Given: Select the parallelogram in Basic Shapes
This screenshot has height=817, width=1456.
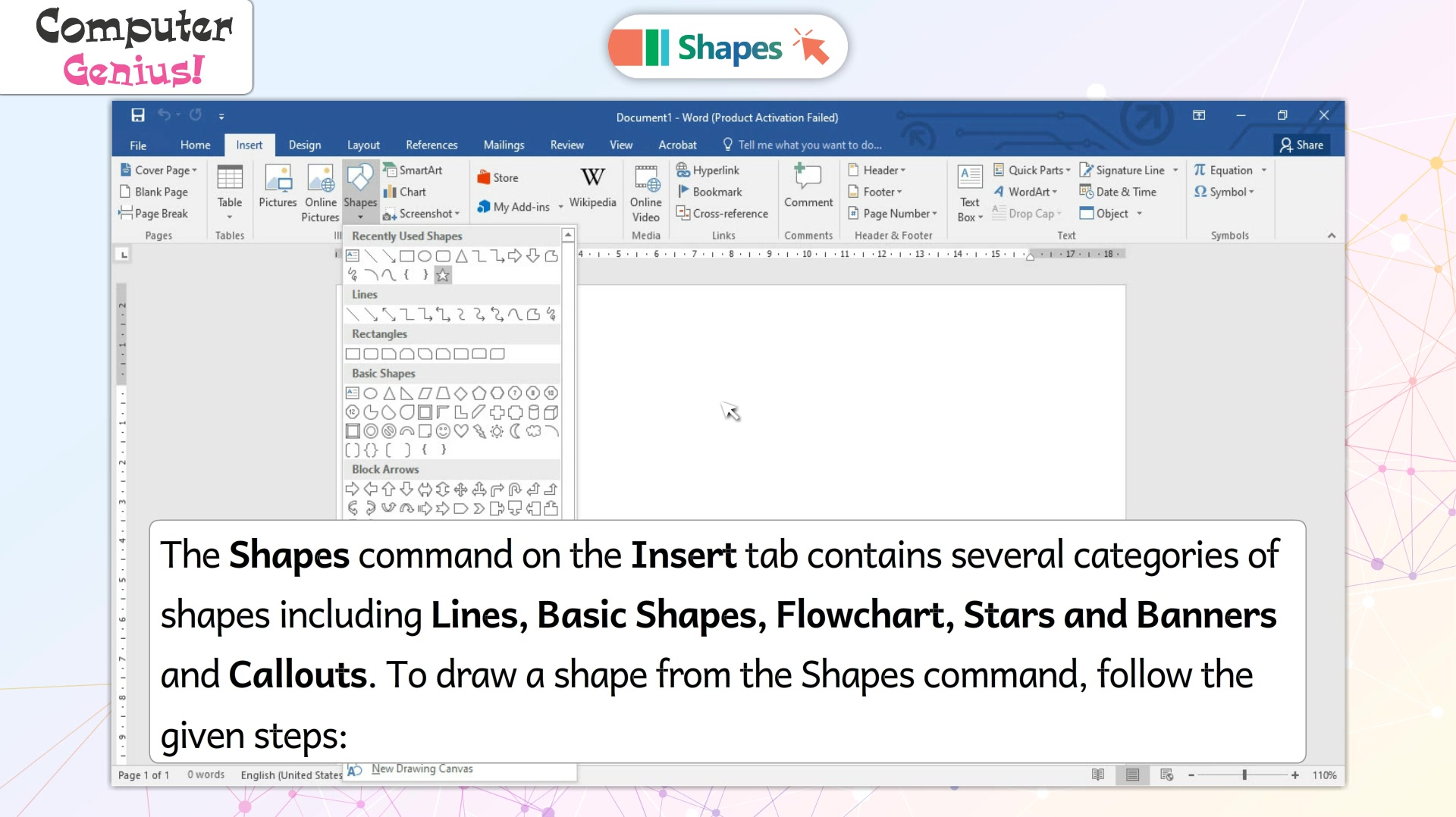Looking at the screenshot, I should [x=425, y=393].
